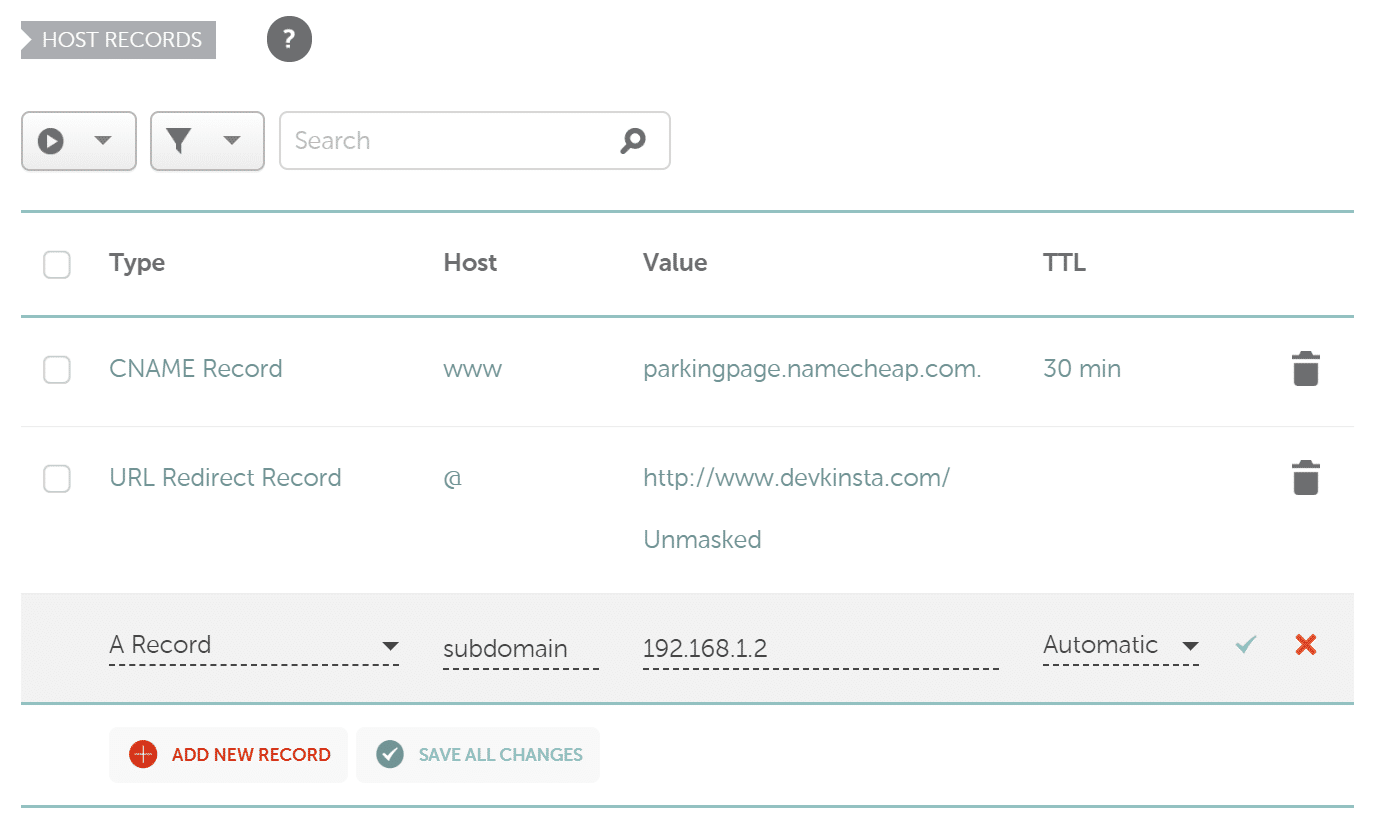Open the Unmasked redirect setting
The width and height of the screenshot is (1381, 838).
pyautogui.click(x=702, y=539)
